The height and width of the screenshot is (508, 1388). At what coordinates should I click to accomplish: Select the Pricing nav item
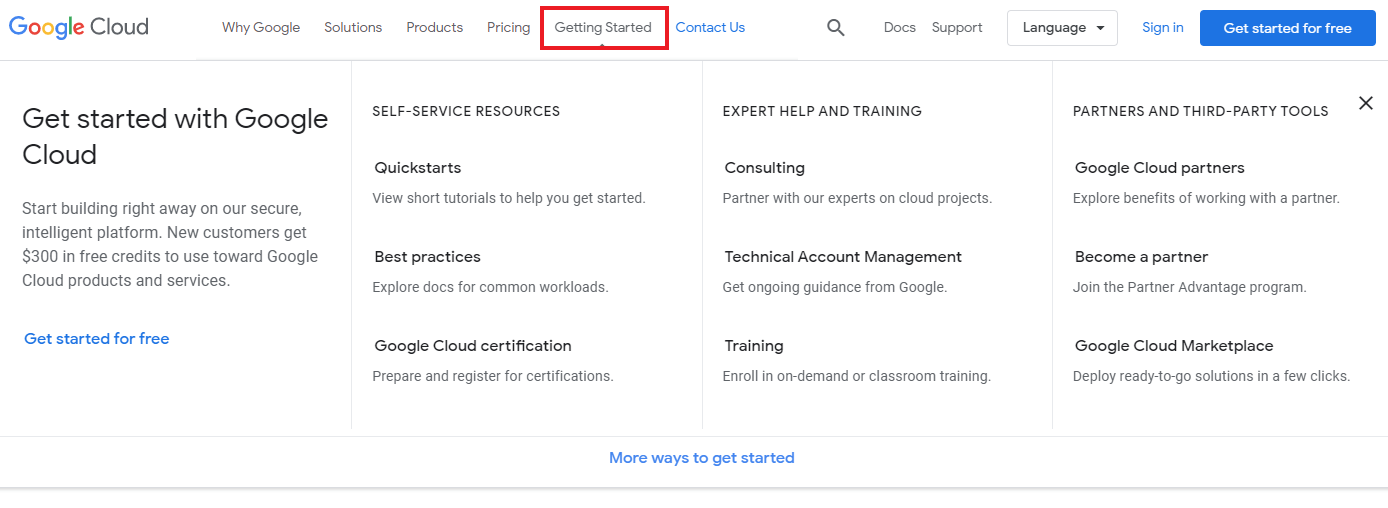coord(509,28)
